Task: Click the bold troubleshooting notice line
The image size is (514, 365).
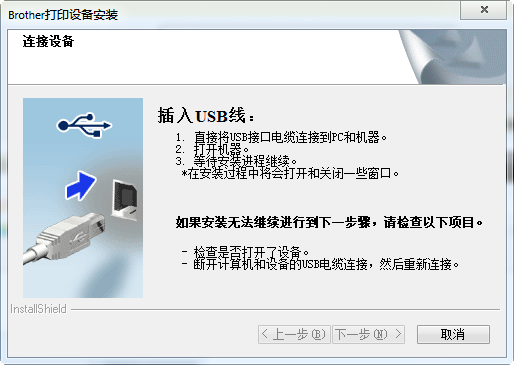Action: (329, 222)
